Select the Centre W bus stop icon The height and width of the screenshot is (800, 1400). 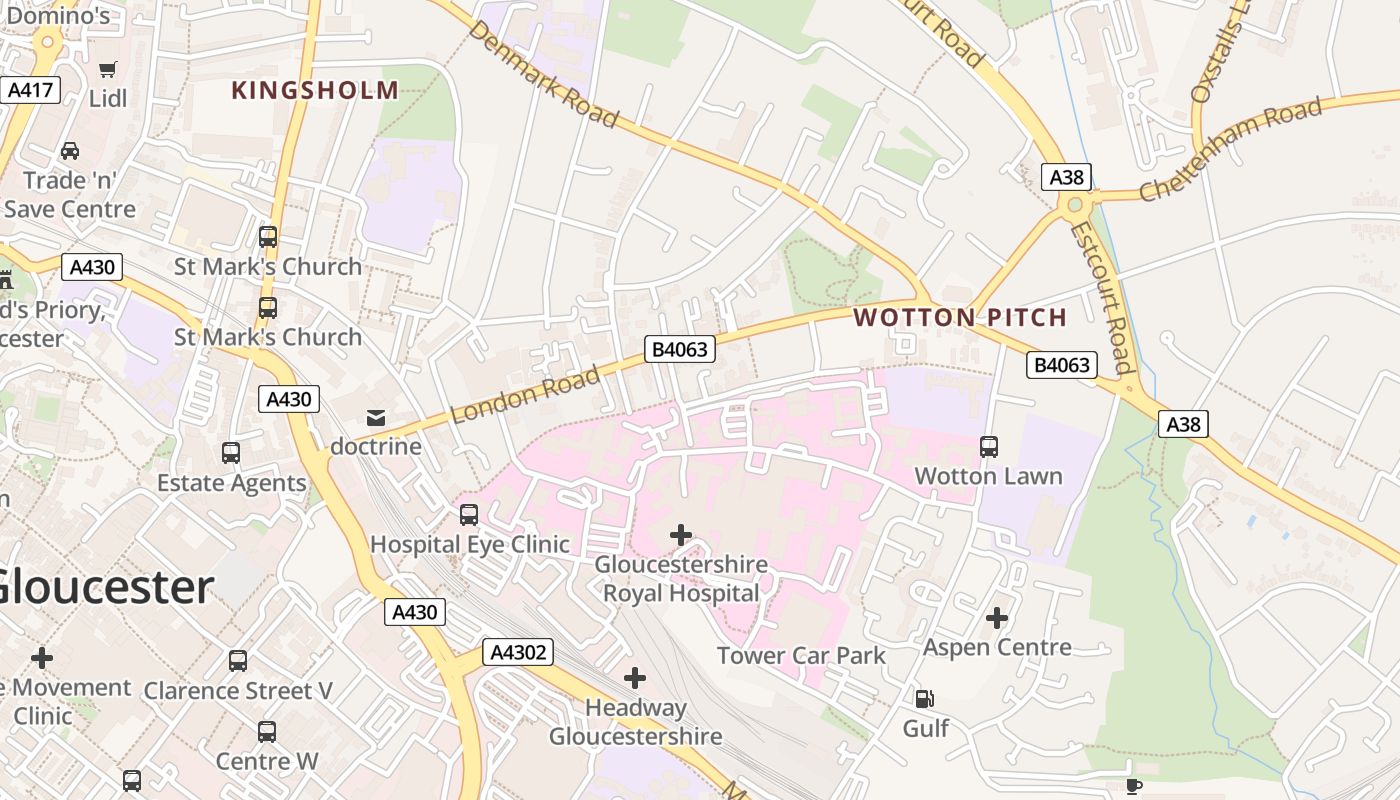pyautogui.click(x=267, y=732)
